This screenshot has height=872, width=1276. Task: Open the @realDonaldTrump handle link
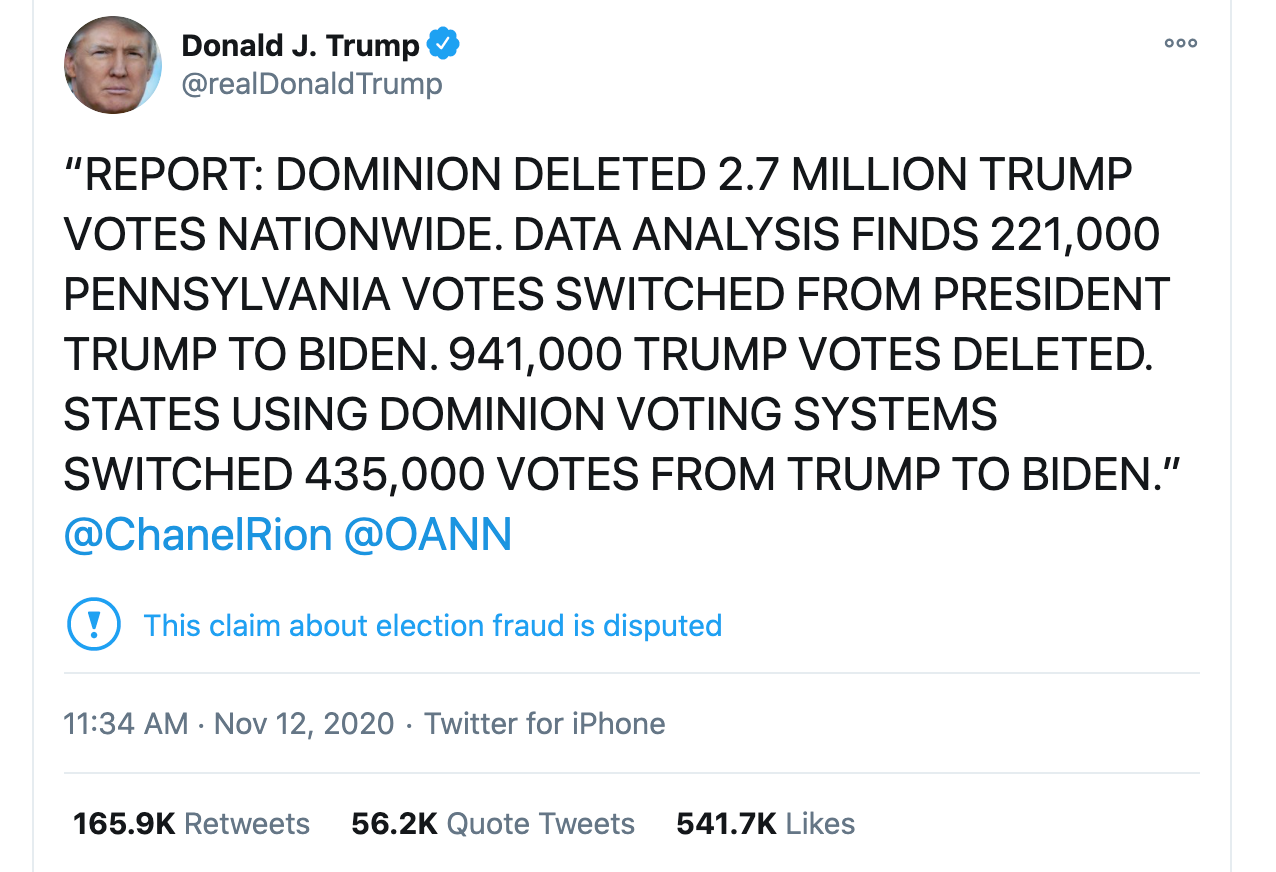click(x=311, y=84)
